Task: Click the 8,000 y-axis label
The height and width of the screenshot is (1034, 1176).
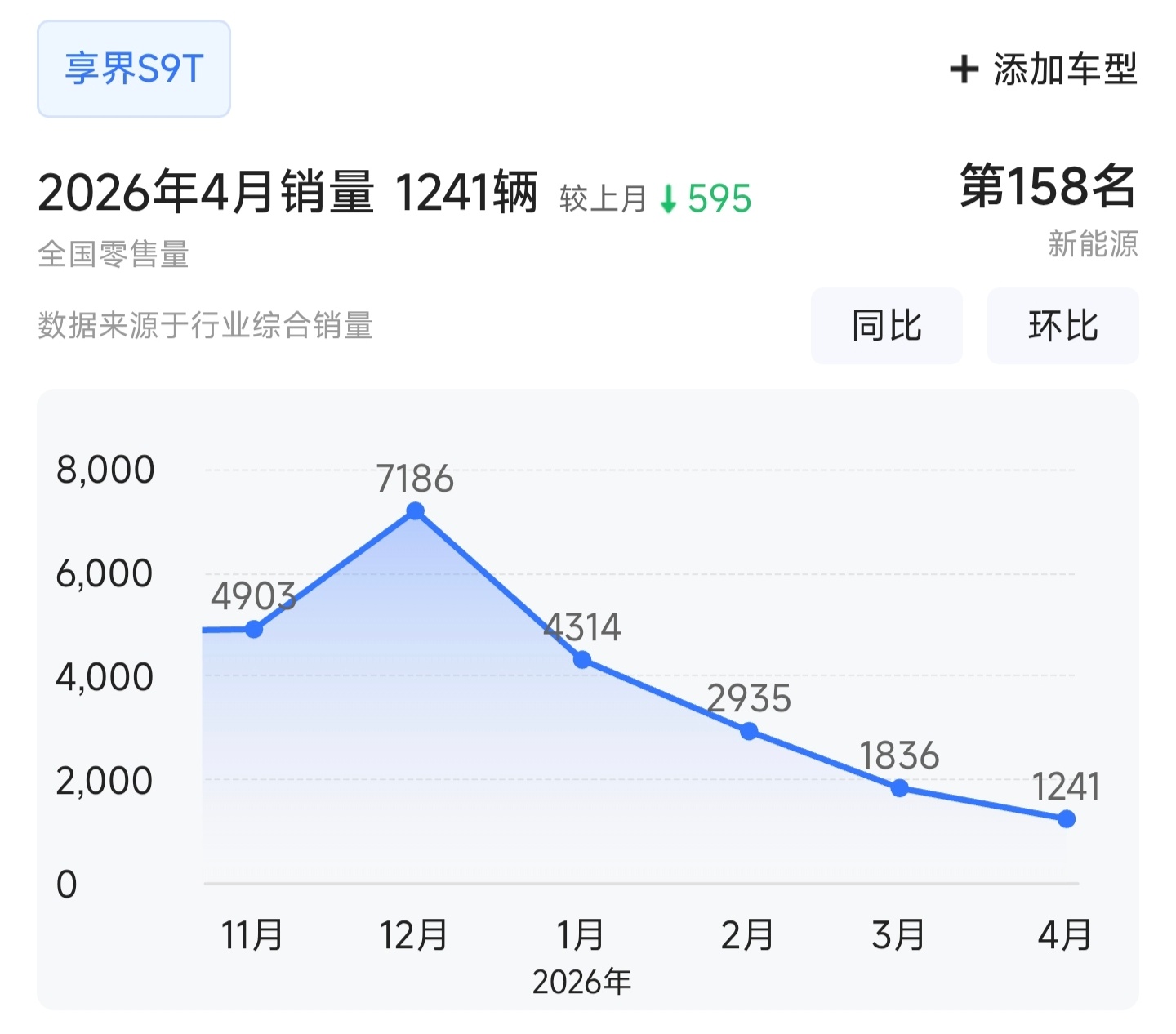Action: pos(105,470)
